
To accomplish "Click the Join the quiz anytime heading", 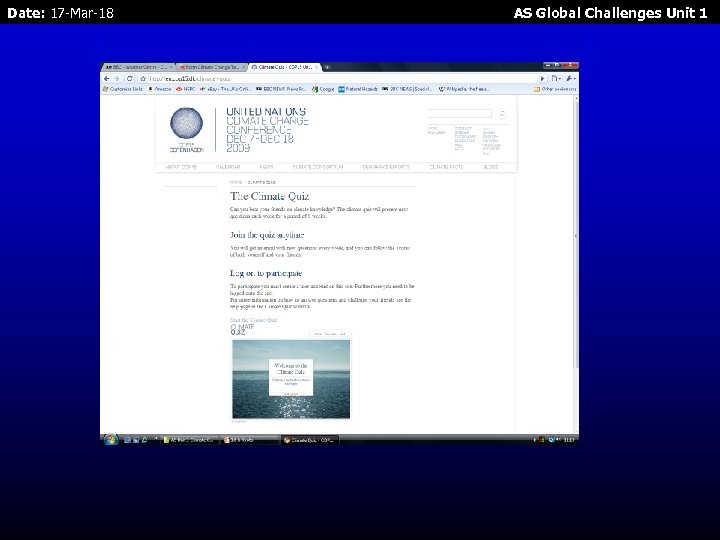I will 267,235.
